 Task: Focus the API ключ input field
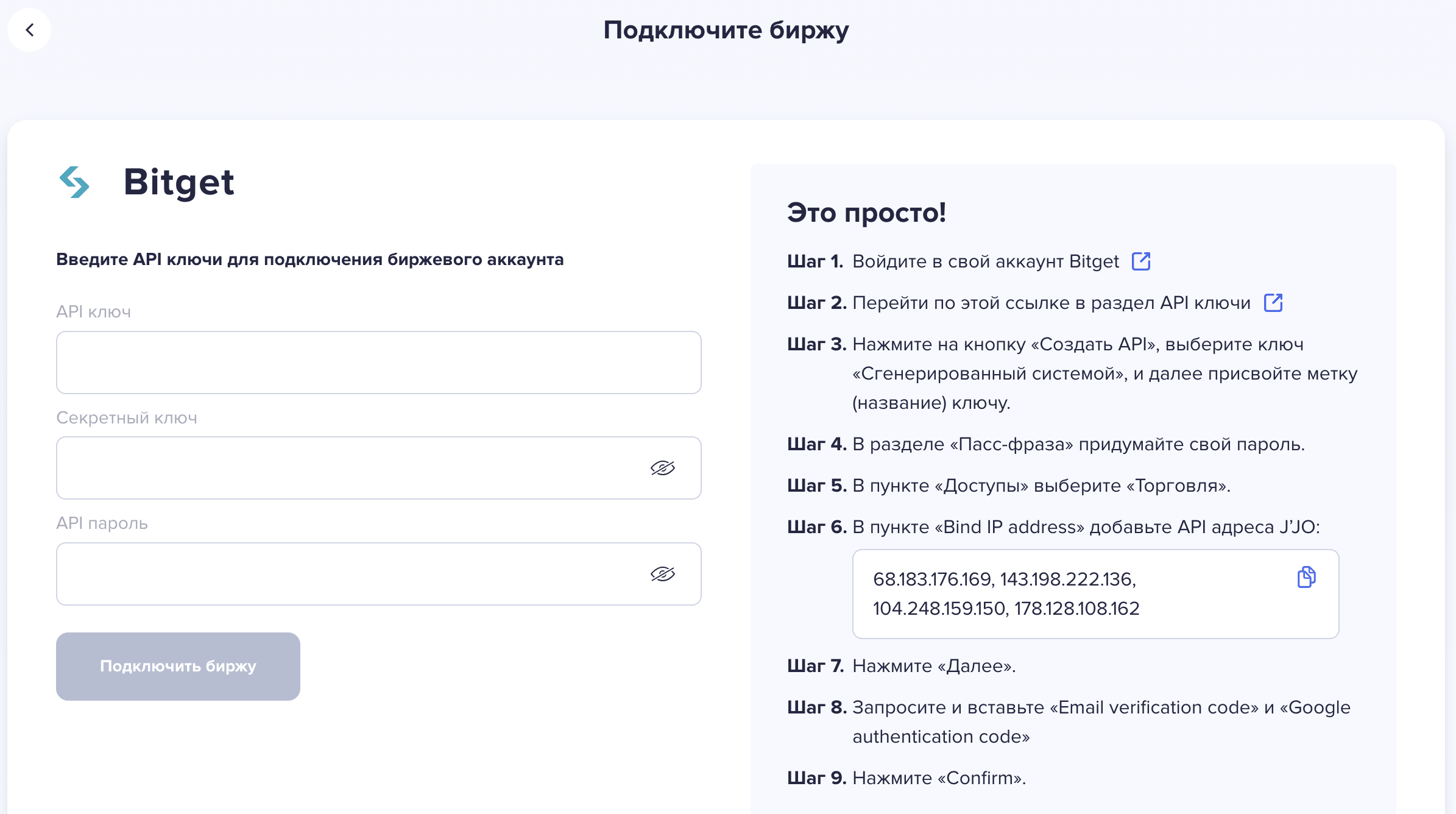click(379, 363)
